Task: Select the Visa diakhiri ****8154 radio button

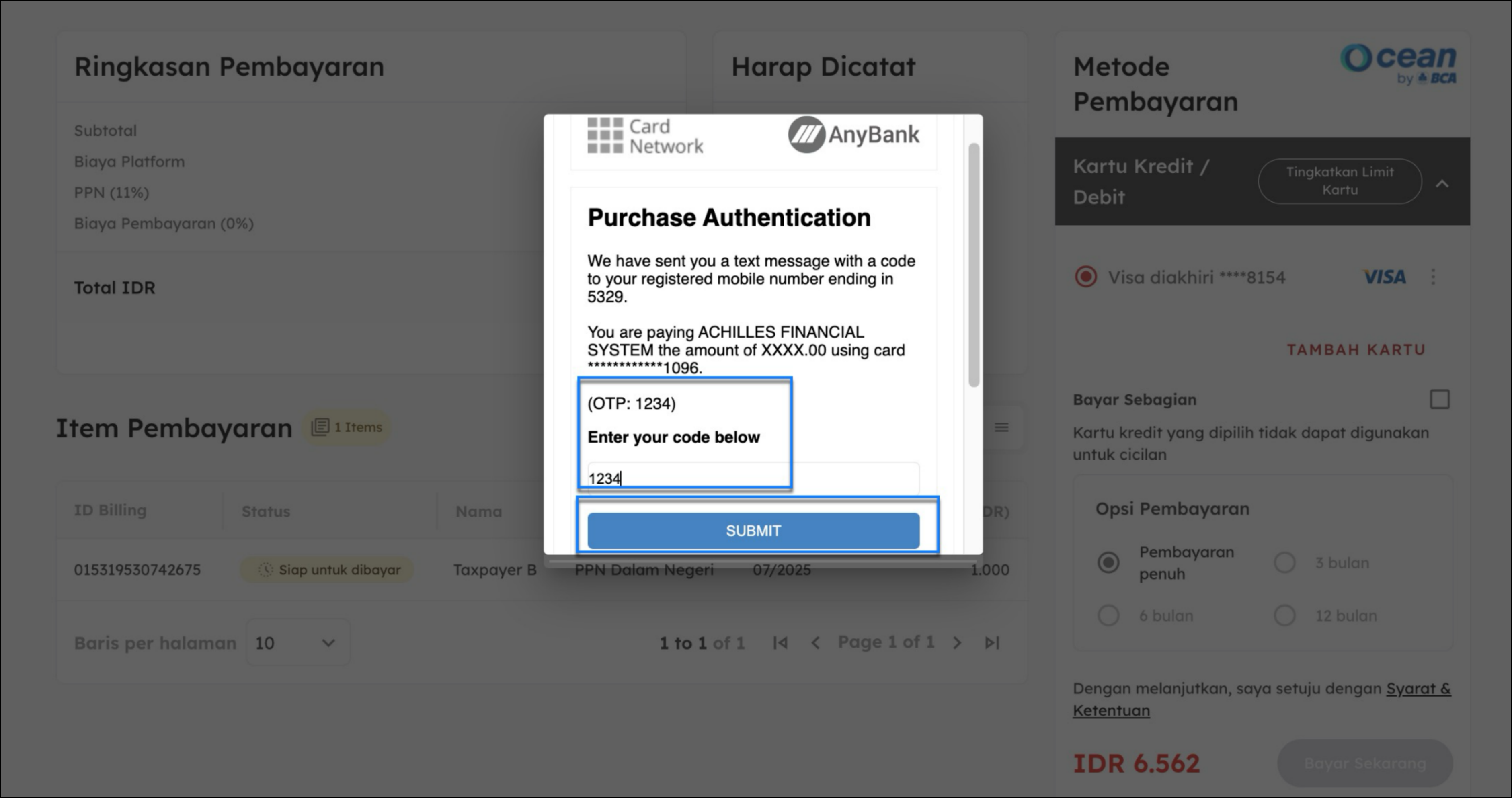Action: [1085, 277]
